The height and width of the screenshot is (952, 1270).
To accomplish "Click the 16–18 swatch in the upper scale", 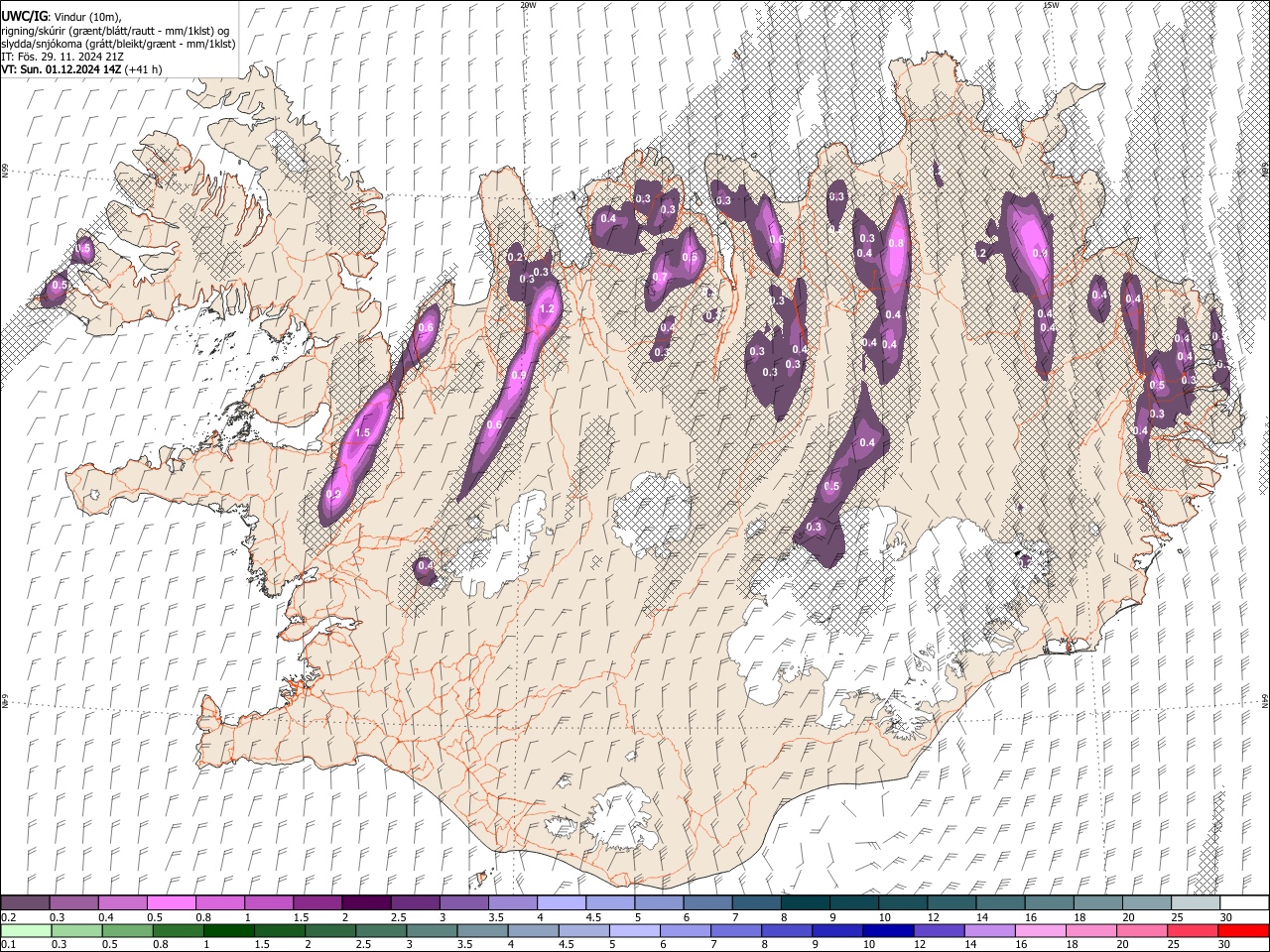I will 1049,903.
